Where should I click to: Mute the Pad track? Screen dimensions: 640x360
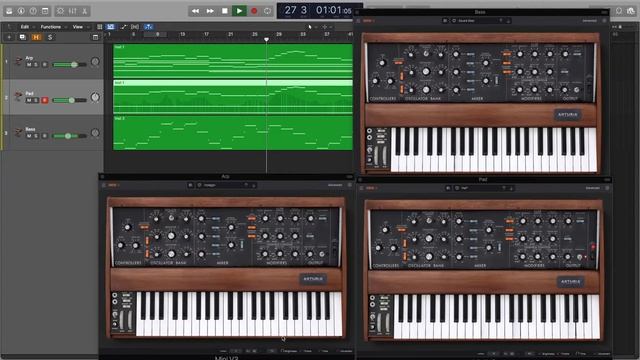[x=29, y=100]
